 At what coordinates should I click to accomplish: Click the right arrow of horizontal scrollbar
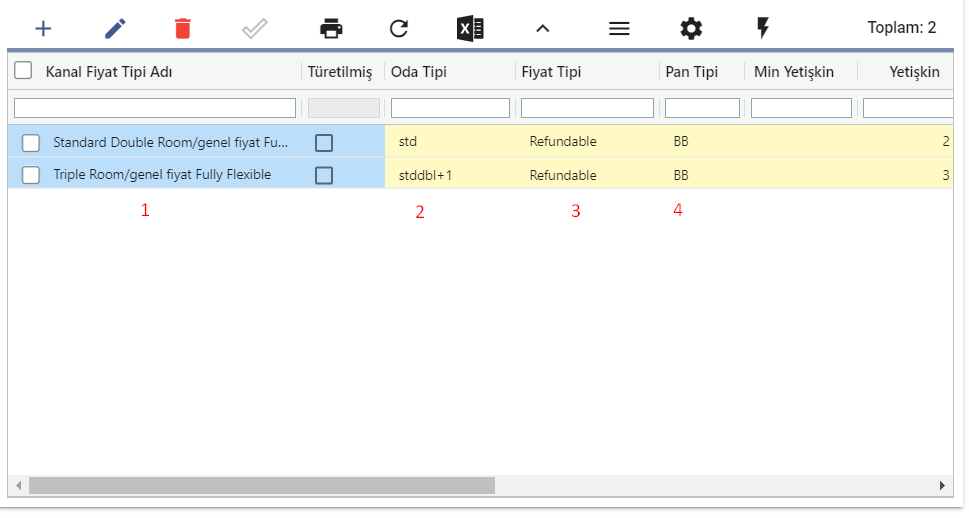click(942, 485)
